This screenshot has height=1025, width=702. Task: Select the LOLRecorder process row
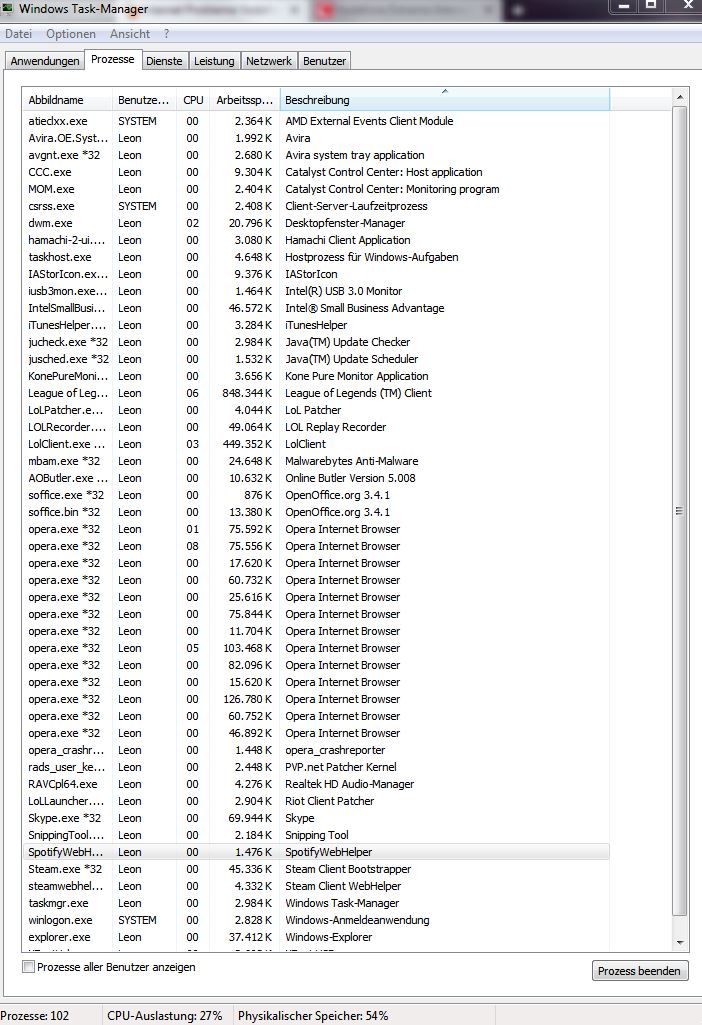316,427
